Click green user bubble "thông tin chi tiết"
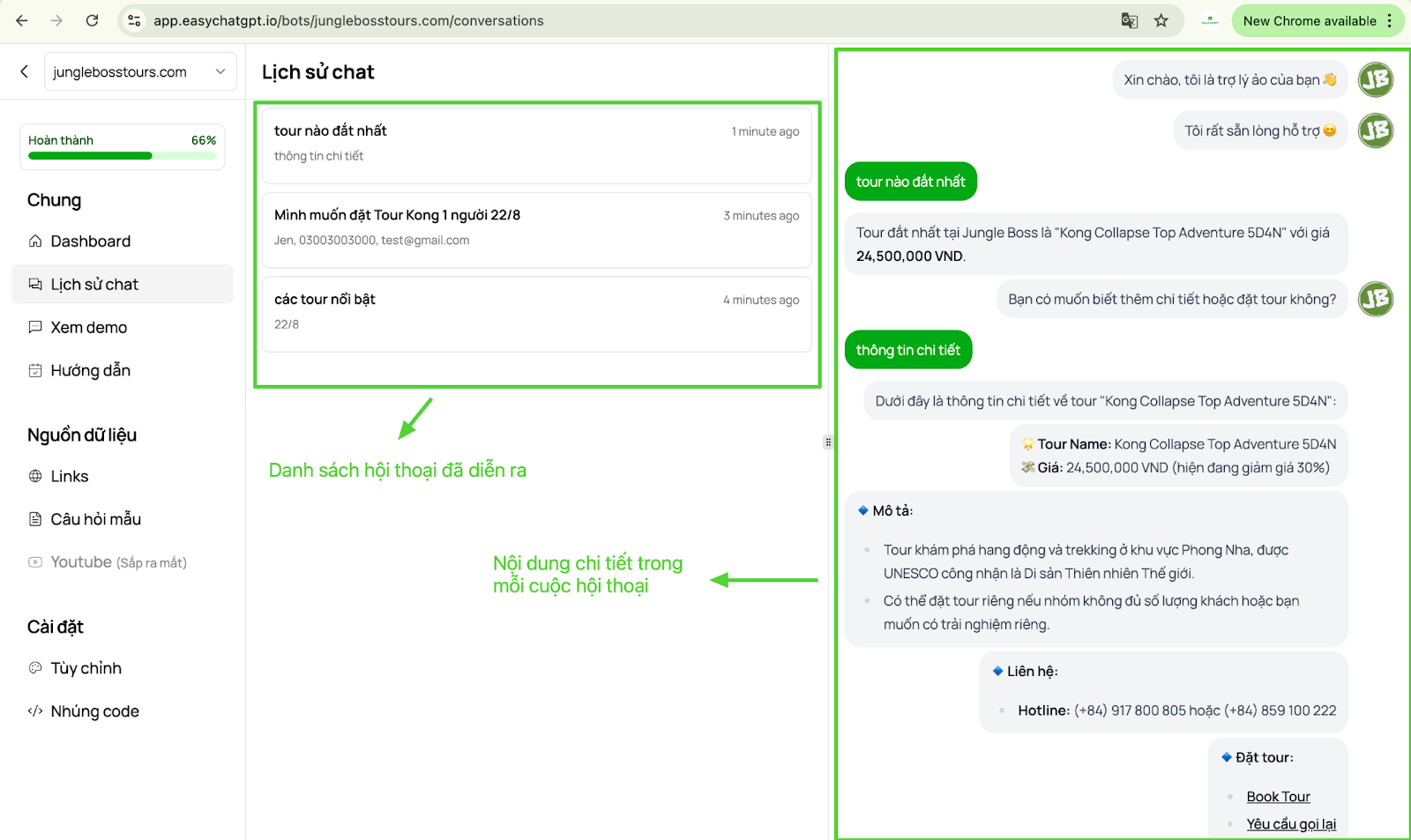This screenshot has height=840, width=1411. pyautogui.click(x=908, y=350)
